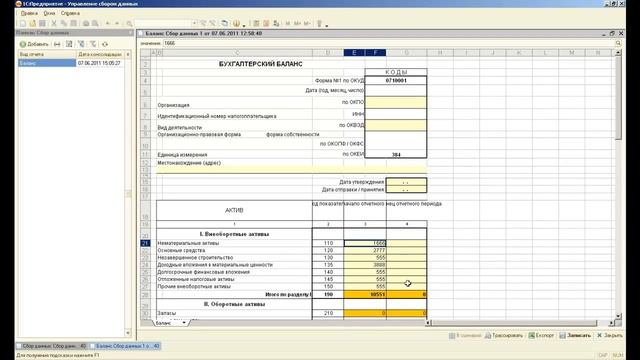
Task: Click the Redo arrow icon
Action: click(117, 24)
